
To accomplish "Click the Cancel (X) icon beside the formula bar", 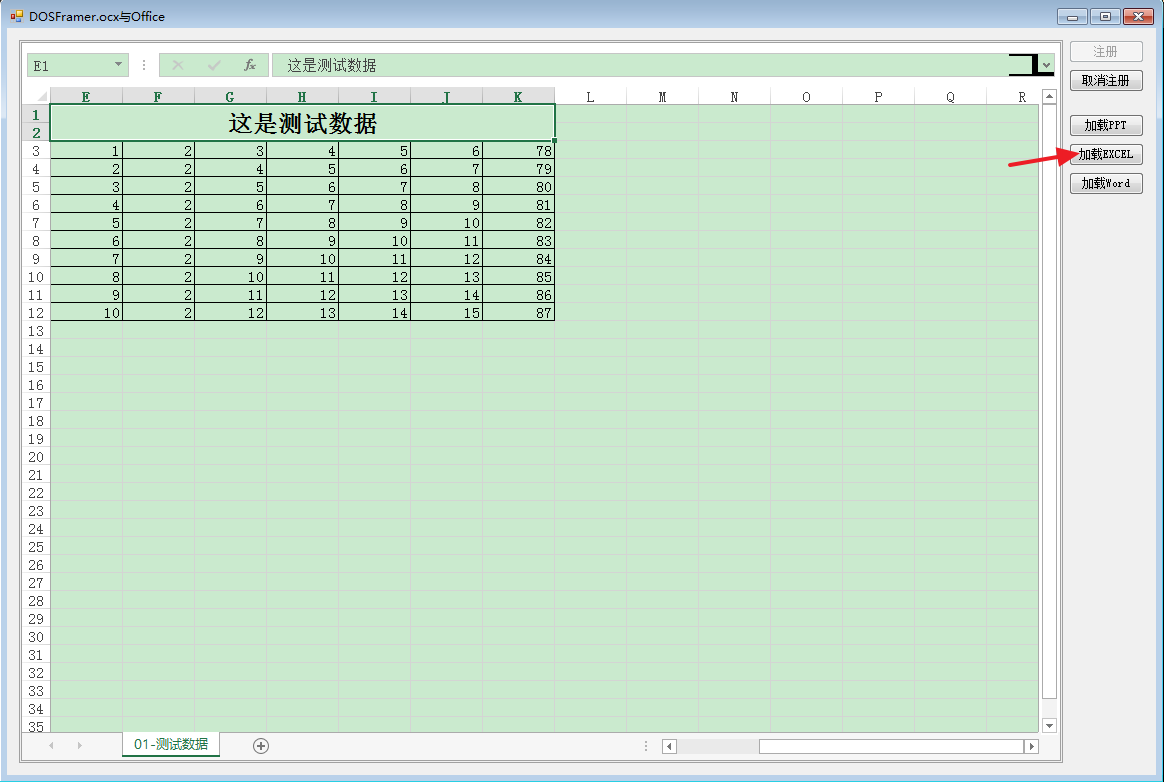I will (x=176, y=66).
